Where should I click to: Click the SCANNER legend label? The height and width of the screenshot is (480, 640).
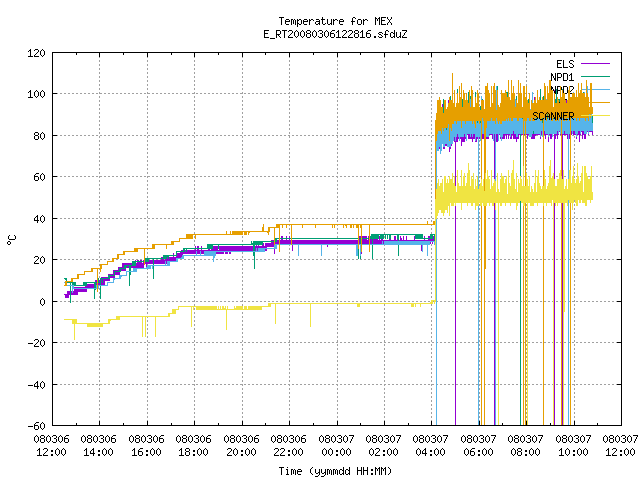[553, 116]
